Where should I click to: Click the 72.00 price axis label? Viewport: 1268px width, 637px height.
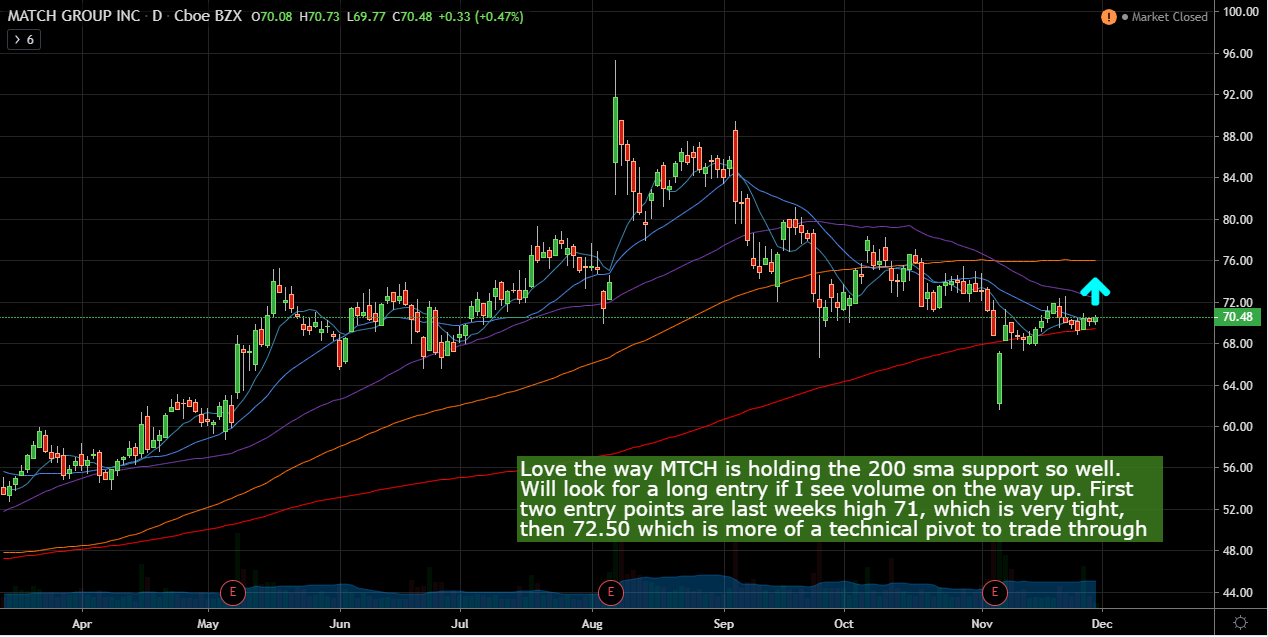[1240, 302]
